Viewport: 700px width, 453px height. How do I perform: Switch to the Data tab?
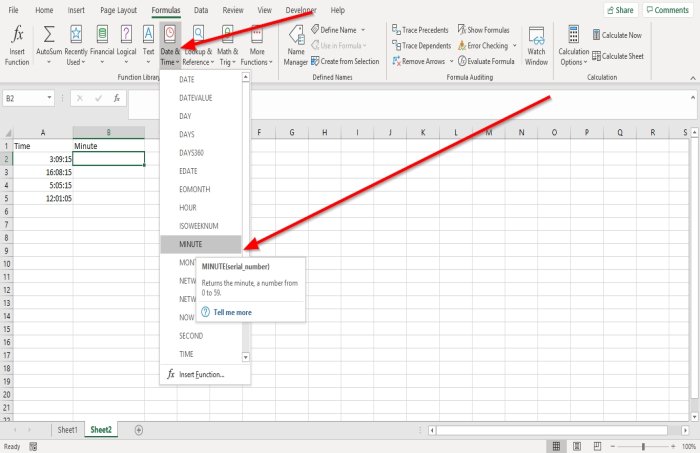200,10
